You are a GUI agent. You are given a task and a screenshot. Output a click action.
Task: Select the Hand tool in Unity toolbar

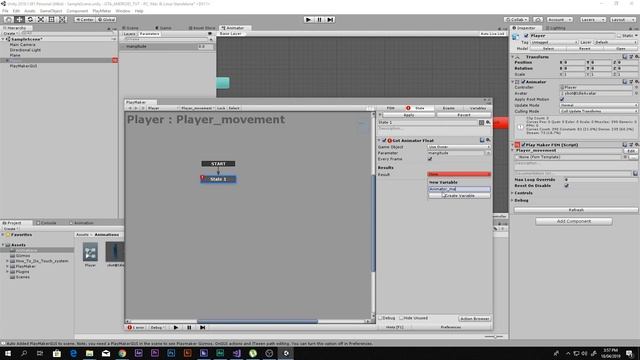pos(8,20)
